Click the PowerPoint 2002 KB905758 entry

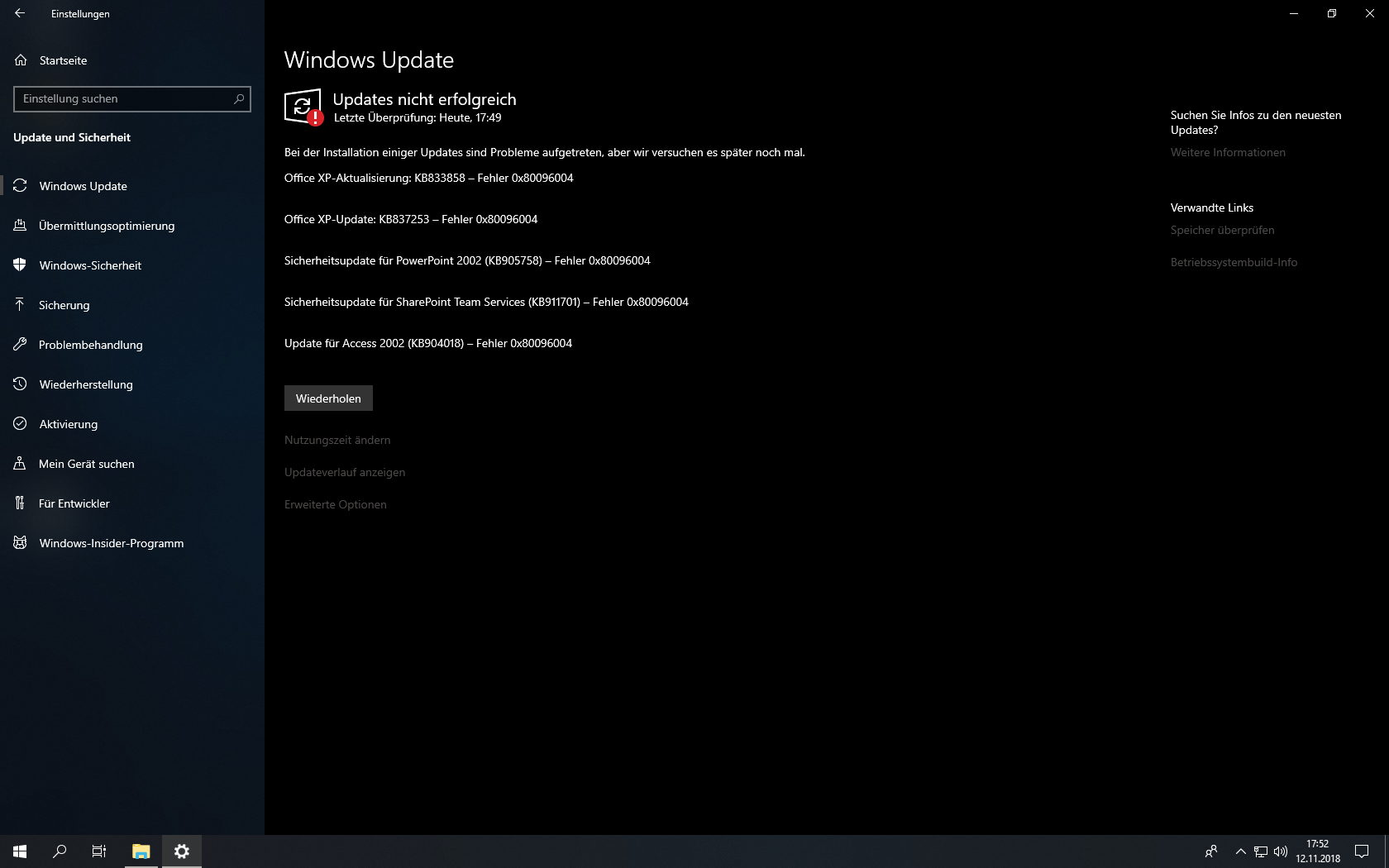click(x=467, y=260)
